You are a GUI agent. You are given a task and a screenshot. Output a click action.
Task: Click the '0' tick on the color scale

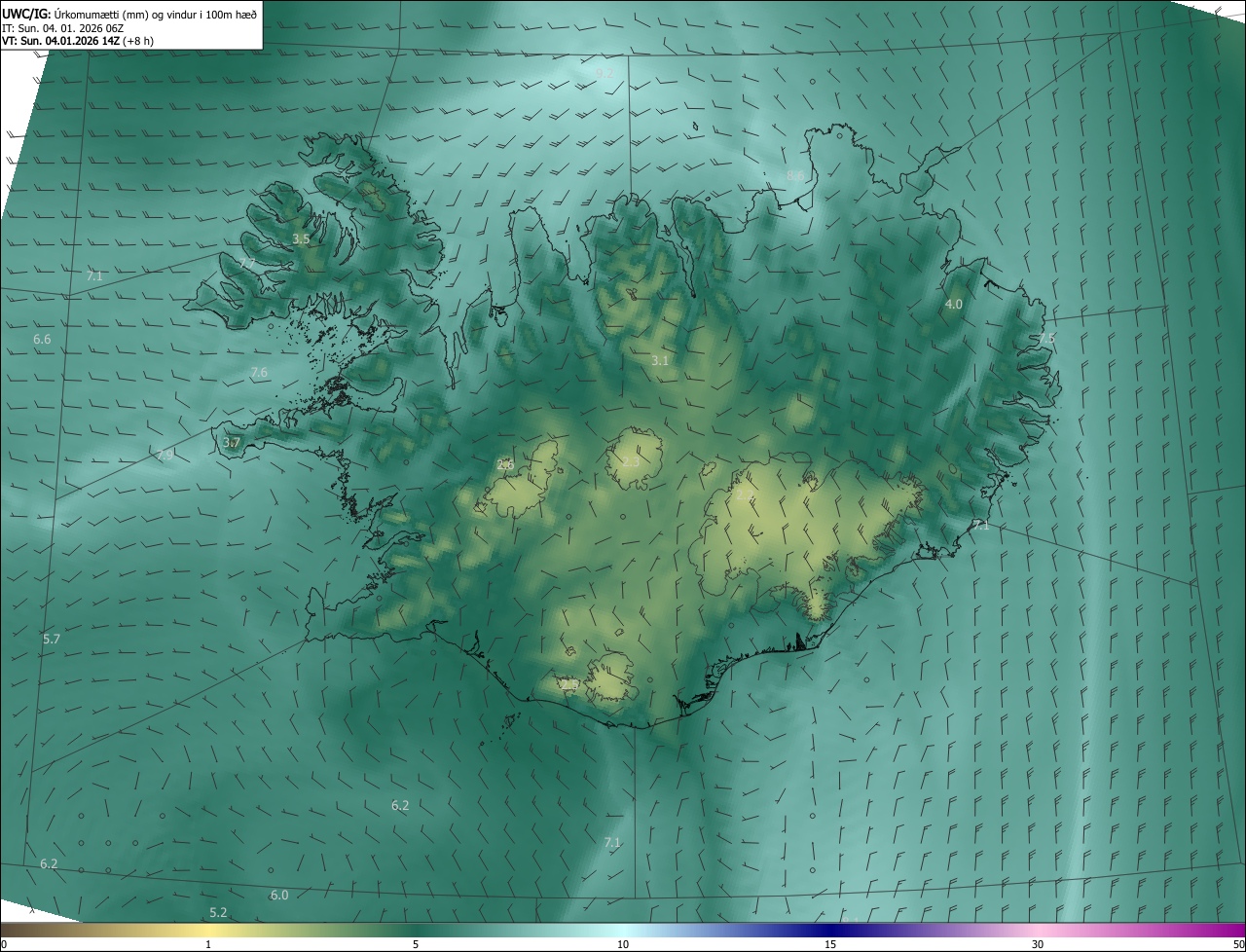4,944
